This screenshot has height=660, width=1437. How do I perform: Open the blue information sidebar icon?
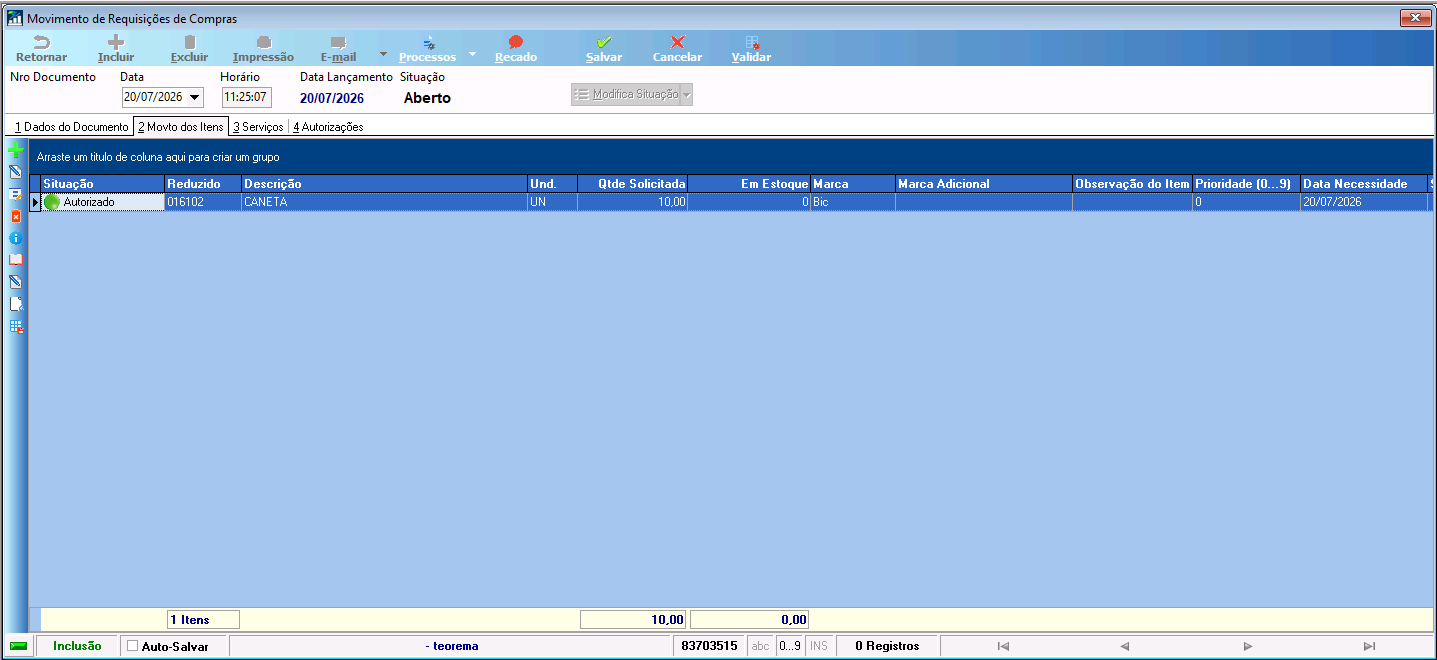tap(15, 238)
